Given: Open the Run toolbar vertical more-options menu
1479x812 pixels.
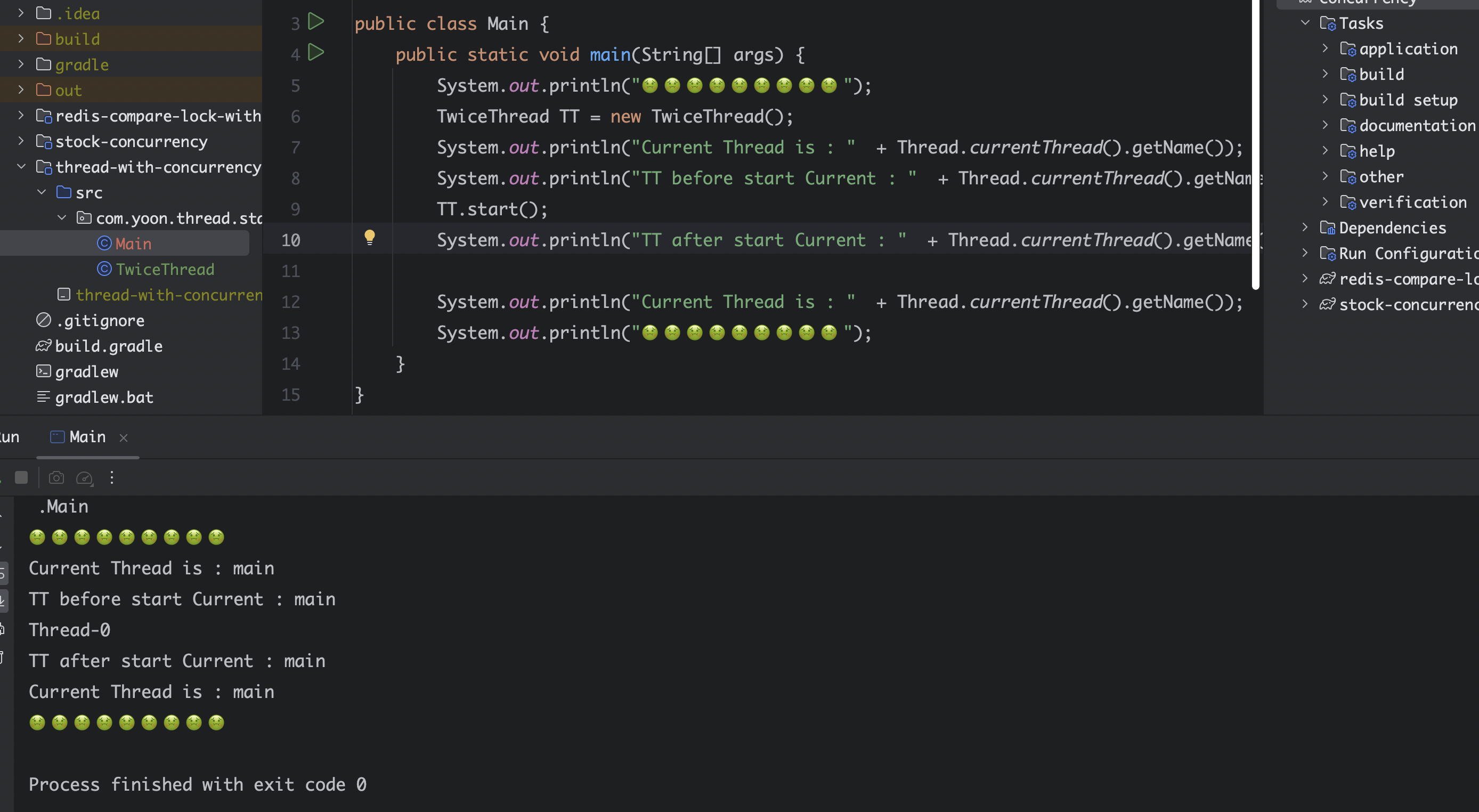Looking at the screenshot, I should click(x=112, y=478).
